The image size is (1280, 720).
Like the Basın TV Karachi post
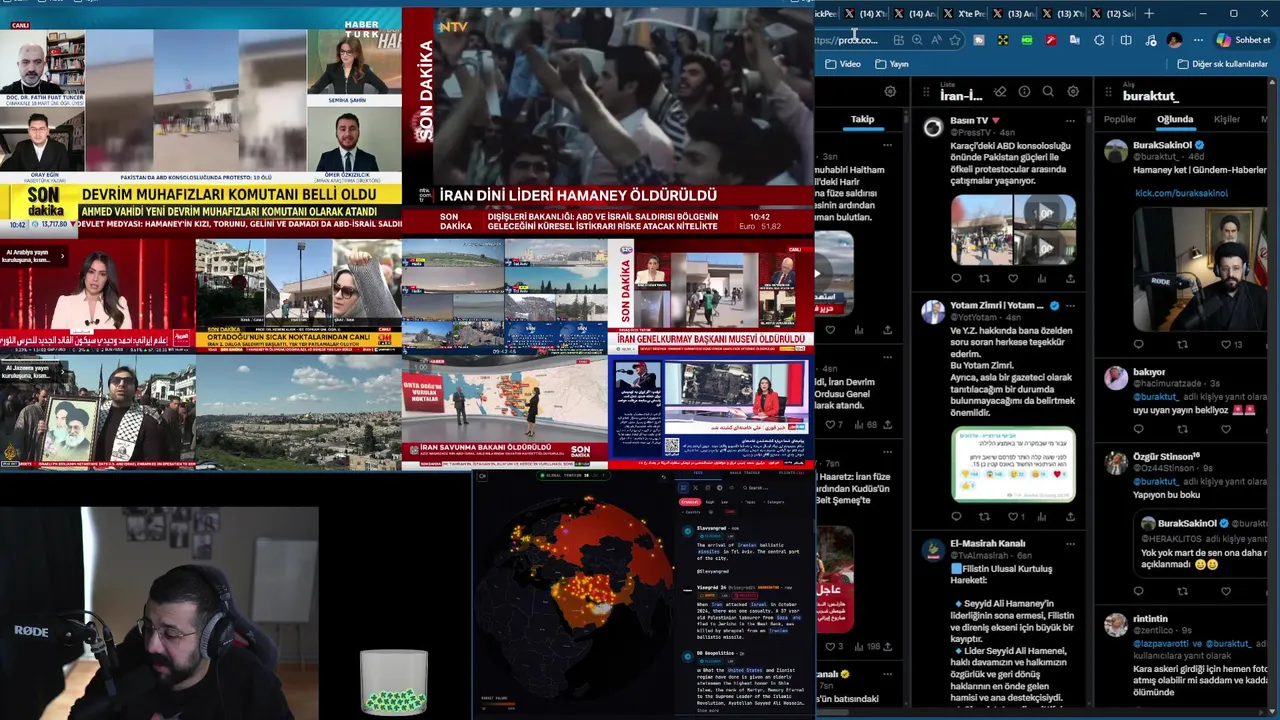click(1012, 279)
